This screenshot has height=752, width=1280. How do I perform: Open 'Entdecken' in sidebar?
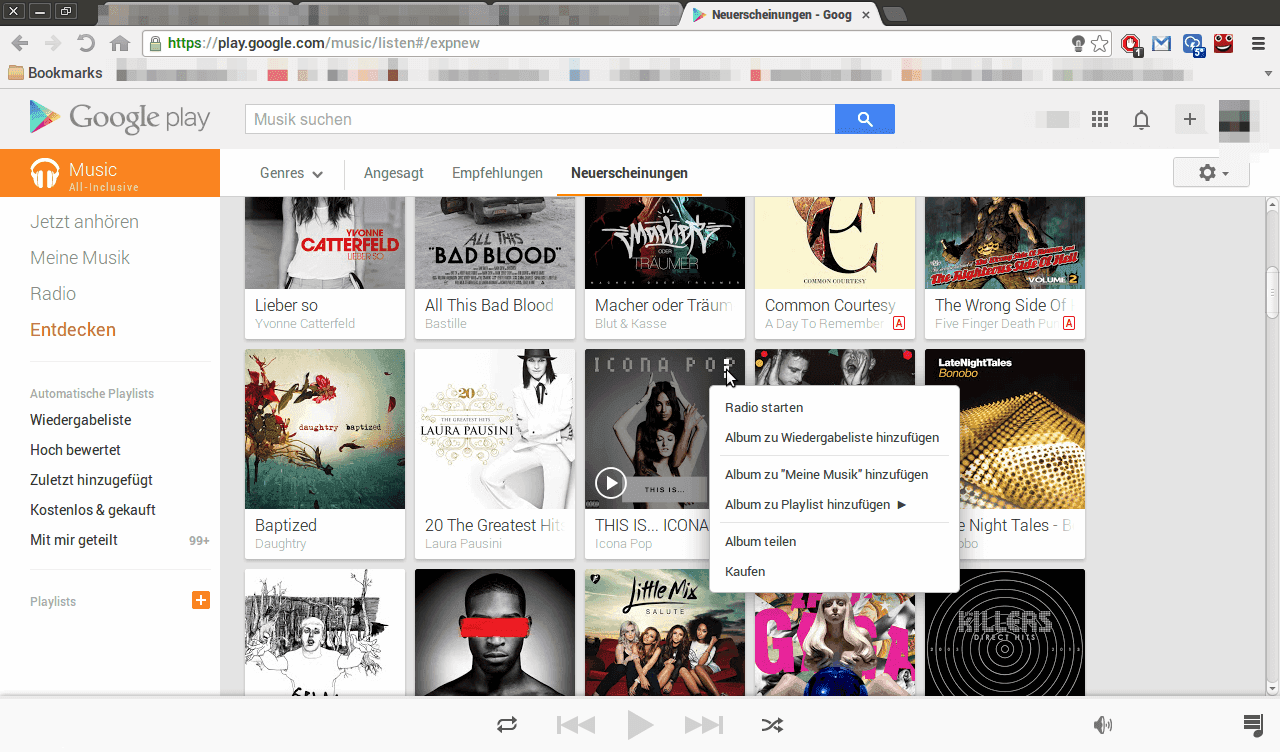click(x=73, y=330)
